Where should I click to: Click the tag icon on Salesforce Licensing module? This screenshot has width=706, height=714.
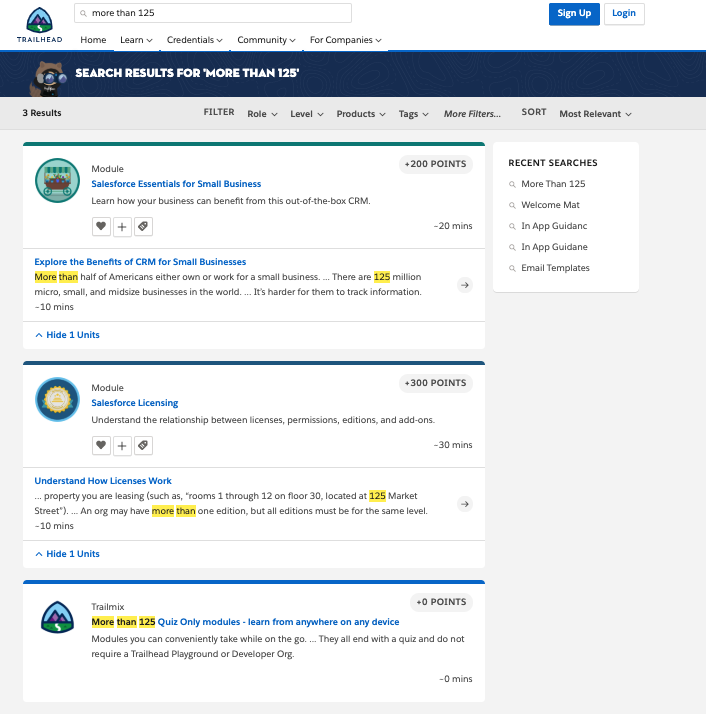143,445
